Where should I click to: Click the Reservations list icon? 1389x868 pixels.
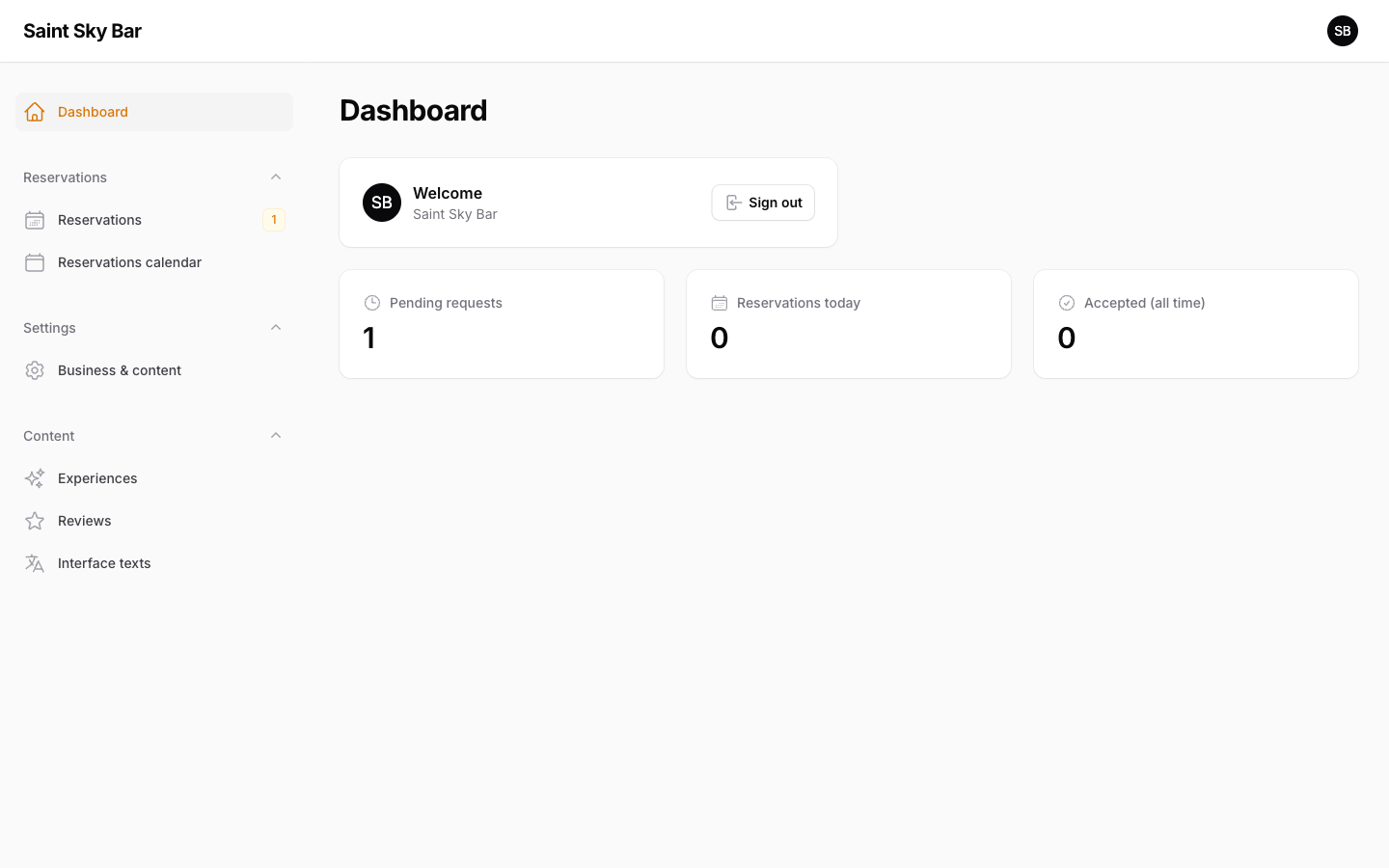[35, 220]
